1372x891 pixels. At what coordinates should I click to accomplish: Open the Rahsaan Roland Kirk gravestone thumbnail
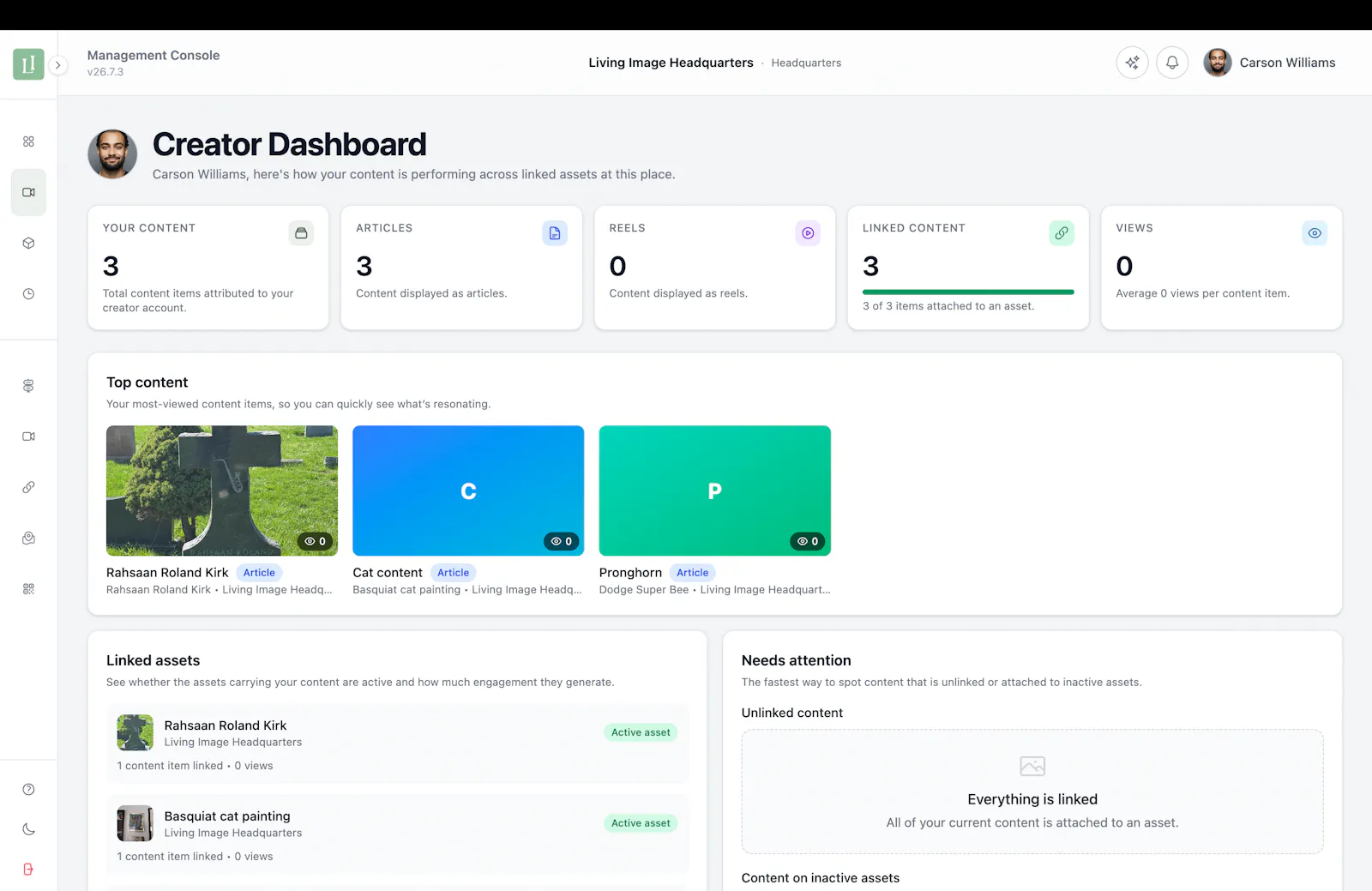click(x=222, y=491)
